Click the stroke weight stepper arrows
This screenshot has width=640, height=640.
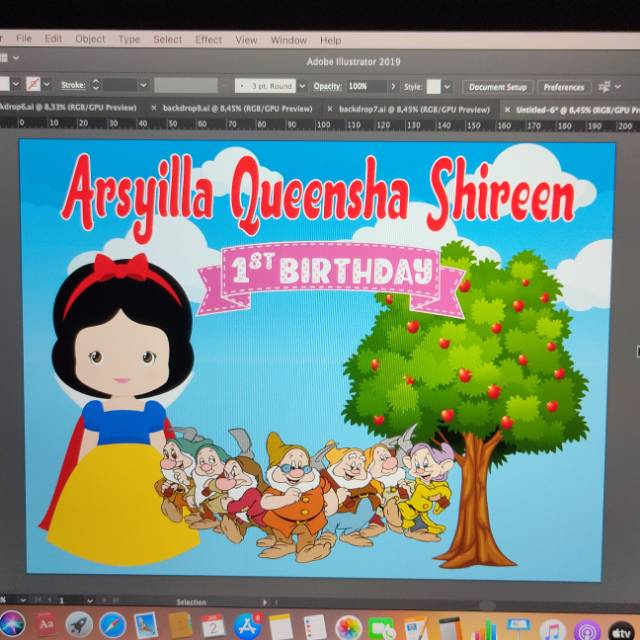[96, 84]
